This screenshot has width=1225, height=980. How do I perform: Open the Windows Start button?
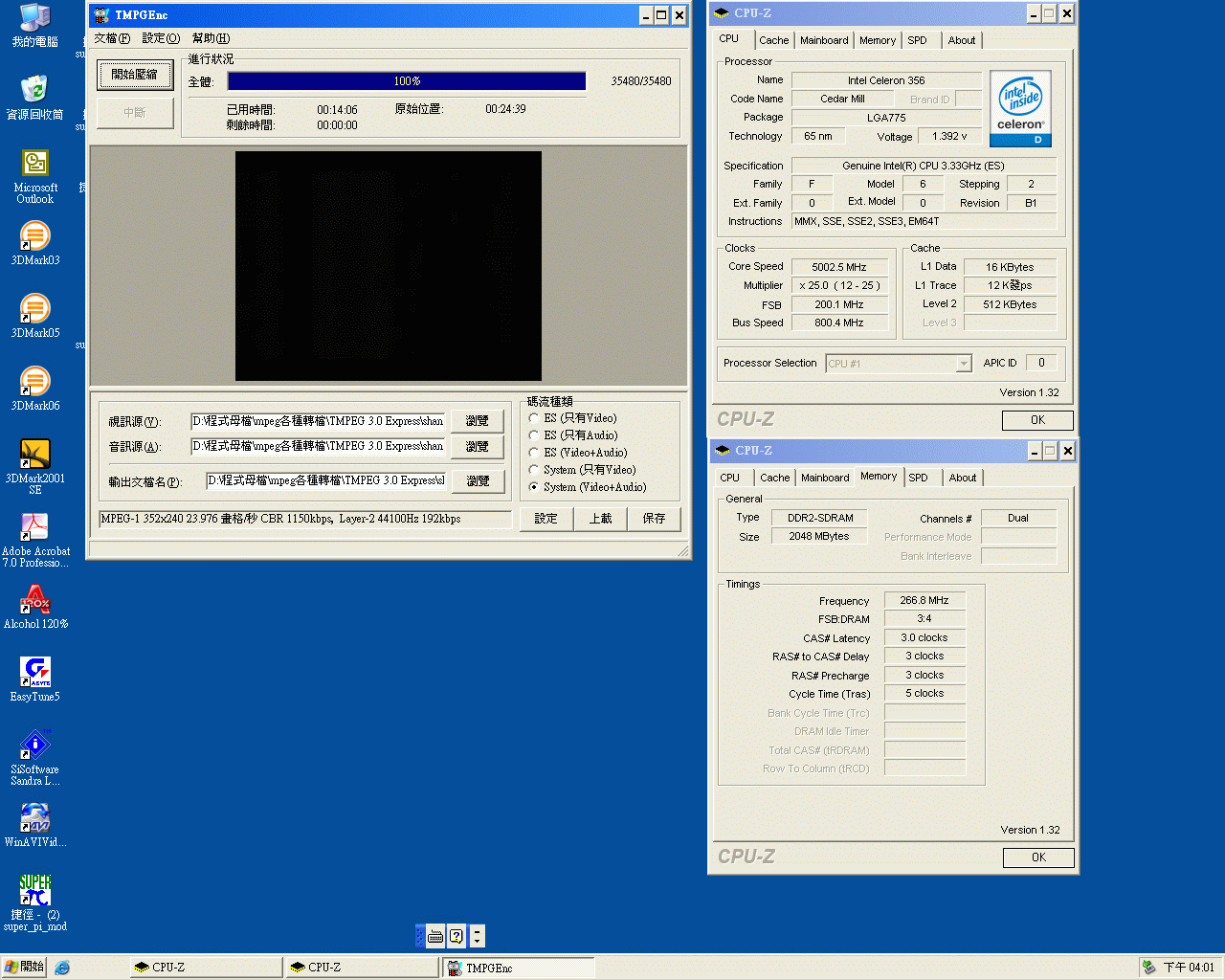click(x=24, y=968)
